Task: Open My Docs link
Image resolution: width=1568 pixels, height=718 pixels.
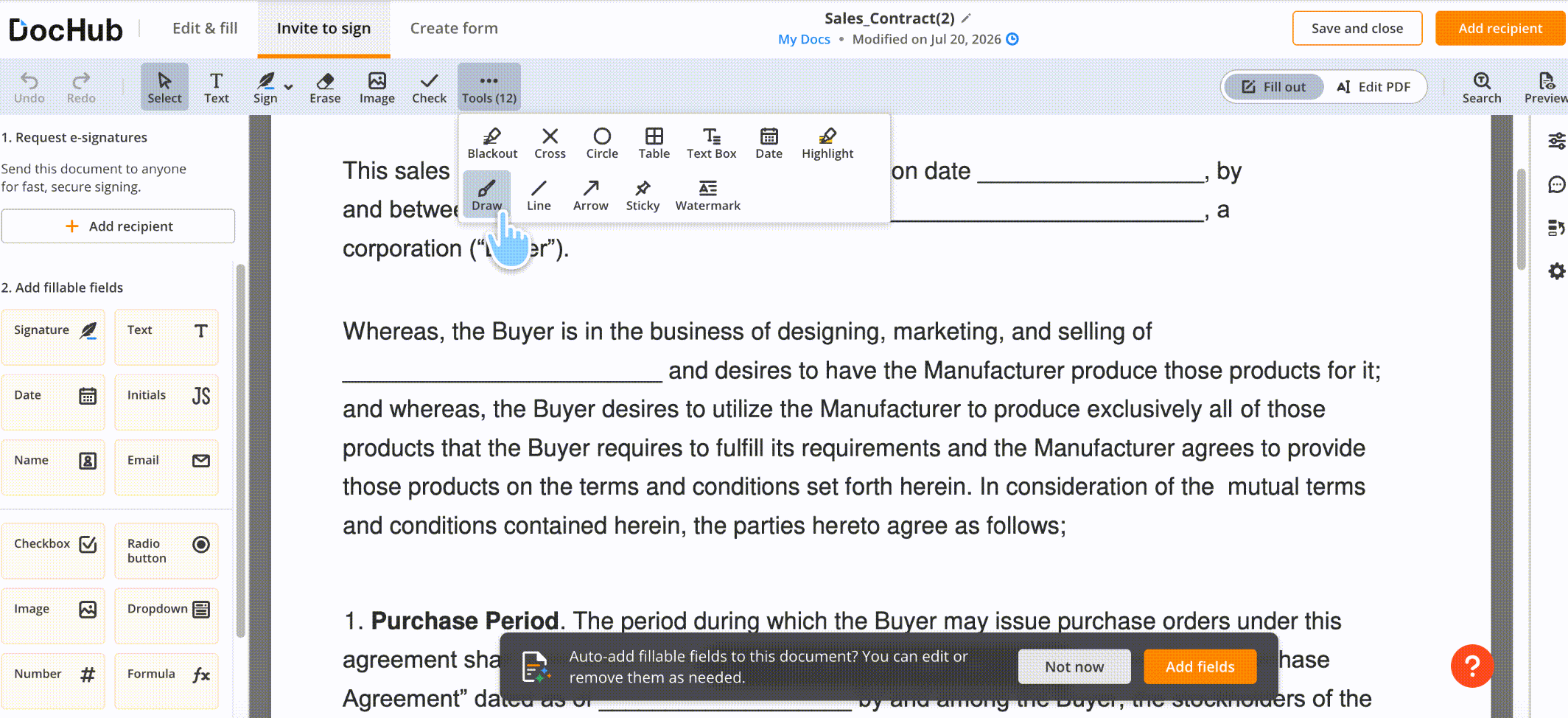Action: 804,39
